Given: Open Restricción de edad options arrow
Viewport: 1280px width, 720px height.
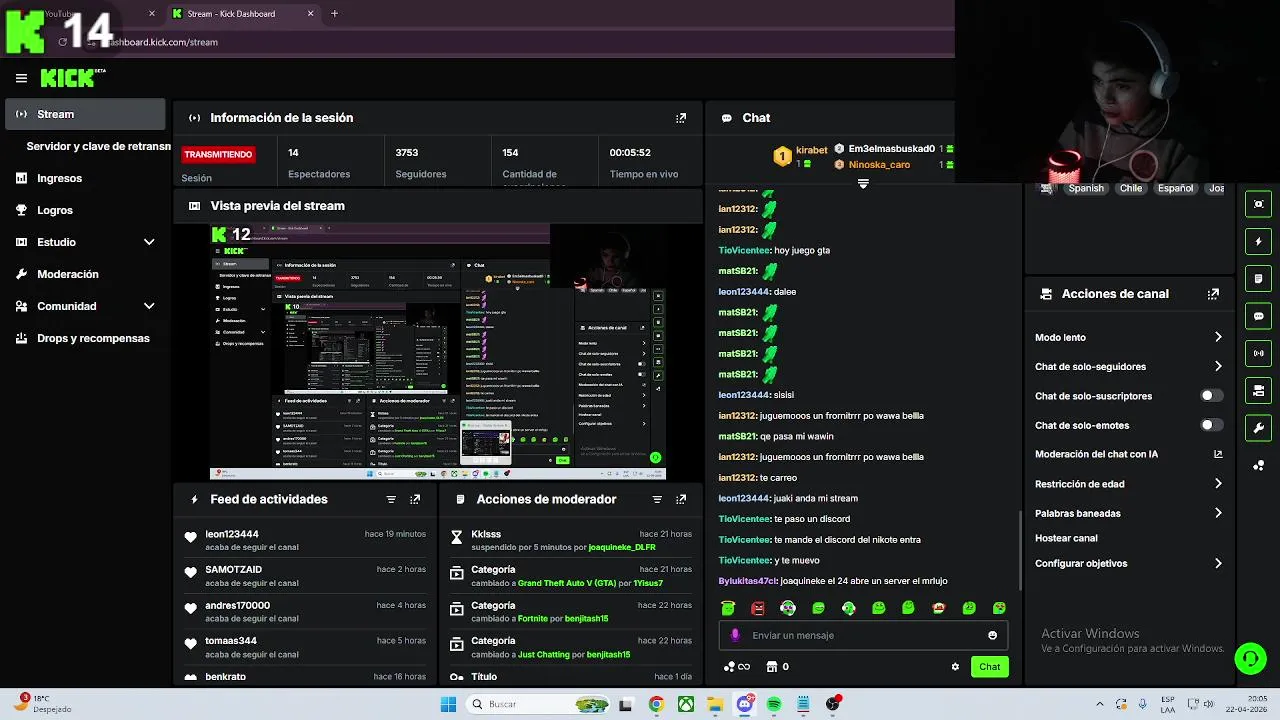Looking at the screenshot, I should pyautogui.click(x=1218, y=484).
